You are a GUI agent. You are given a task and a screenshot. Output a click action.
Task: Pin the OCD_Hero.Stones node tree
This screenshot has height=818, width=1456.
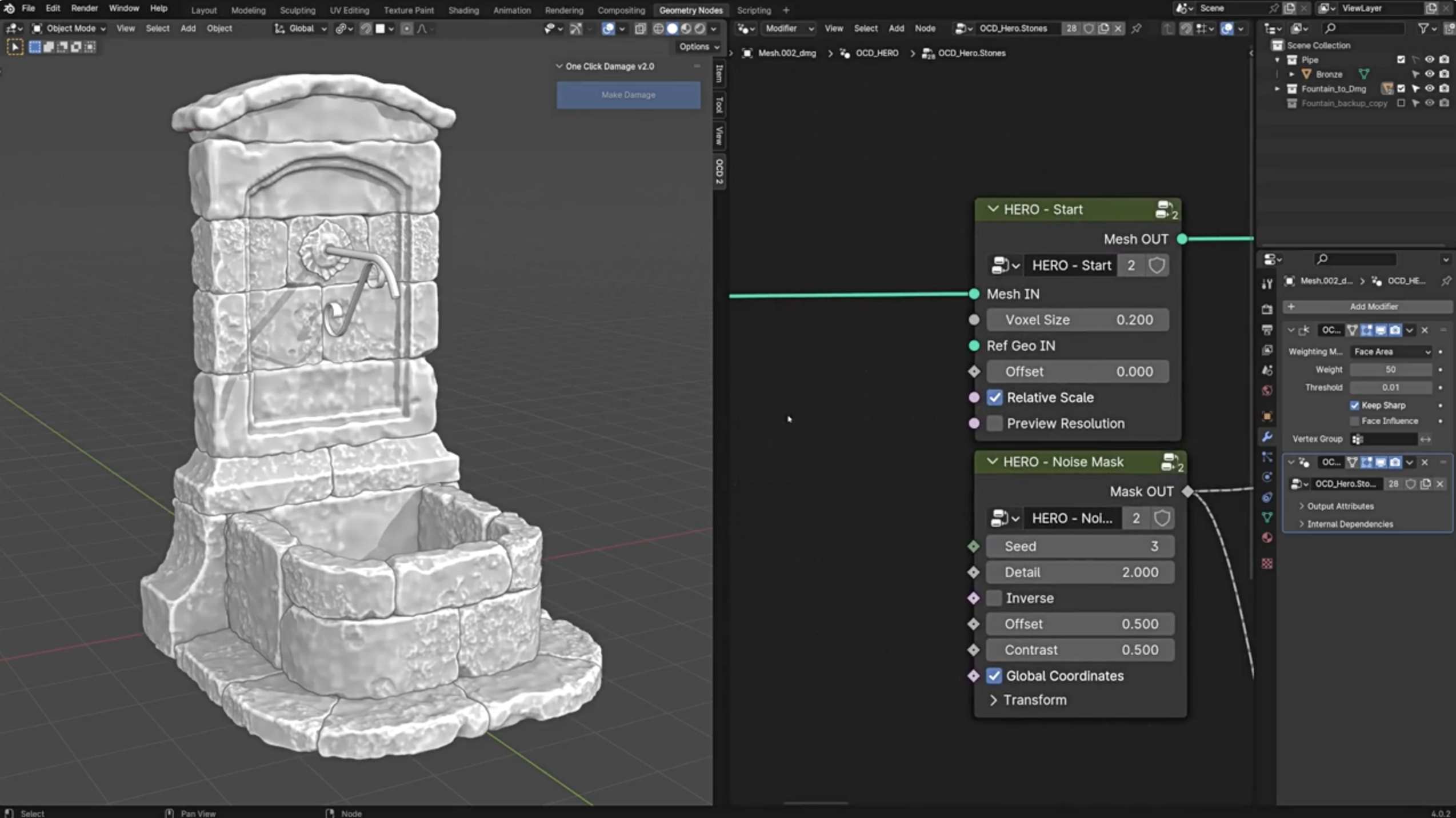(x=1136, y=29)
